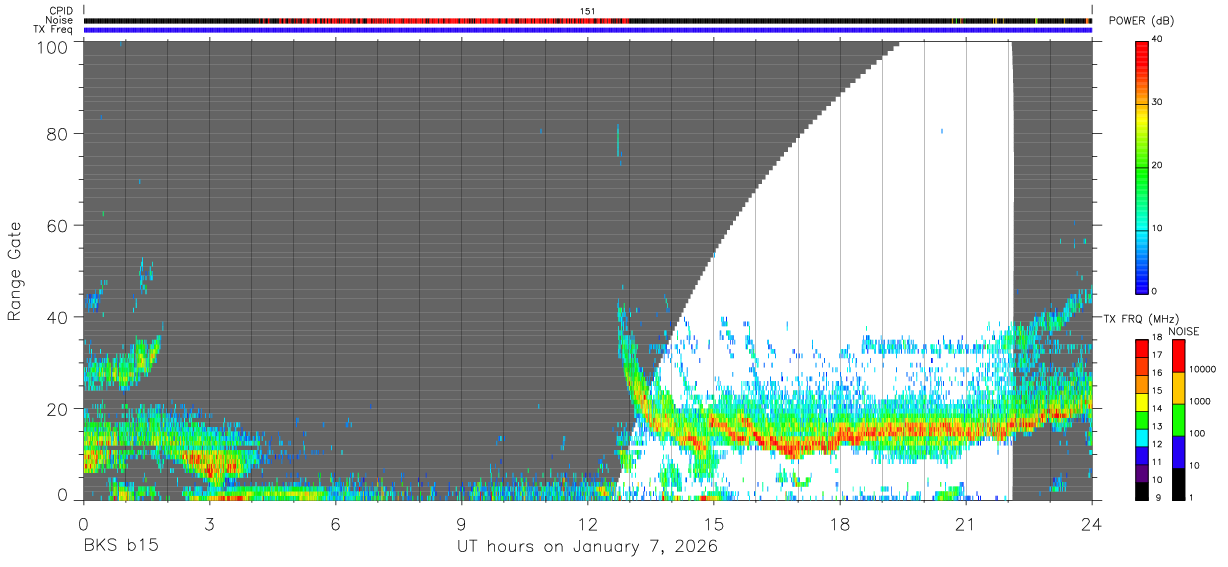Click the 14 label on TX FRQ scale
The height and width of the screenshot is (567, 1228).
pos(1158,408)
